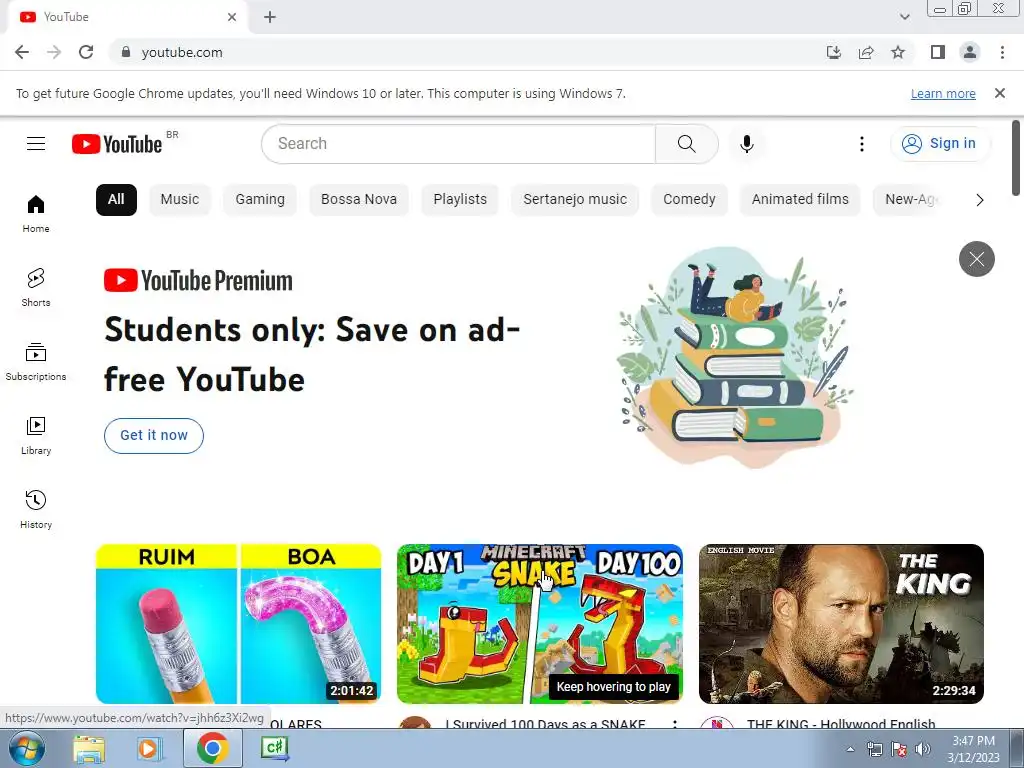Click the network icon in system tray
Image resolution: width=1024 pixels, height=768 pixels.
(874, 749)
